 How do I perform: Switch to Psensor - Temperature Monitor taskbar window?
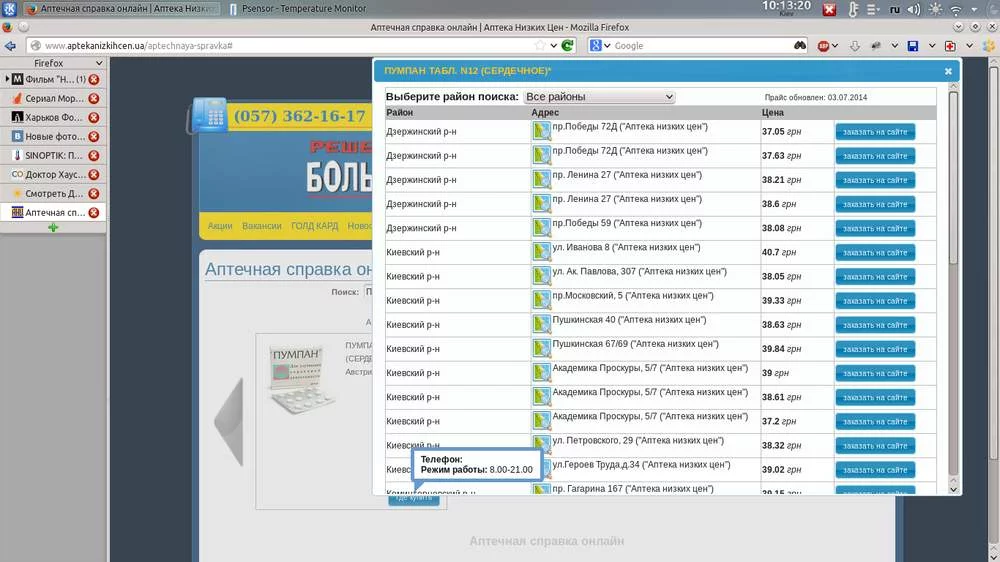pyautogui.click(x=297, y=9)
